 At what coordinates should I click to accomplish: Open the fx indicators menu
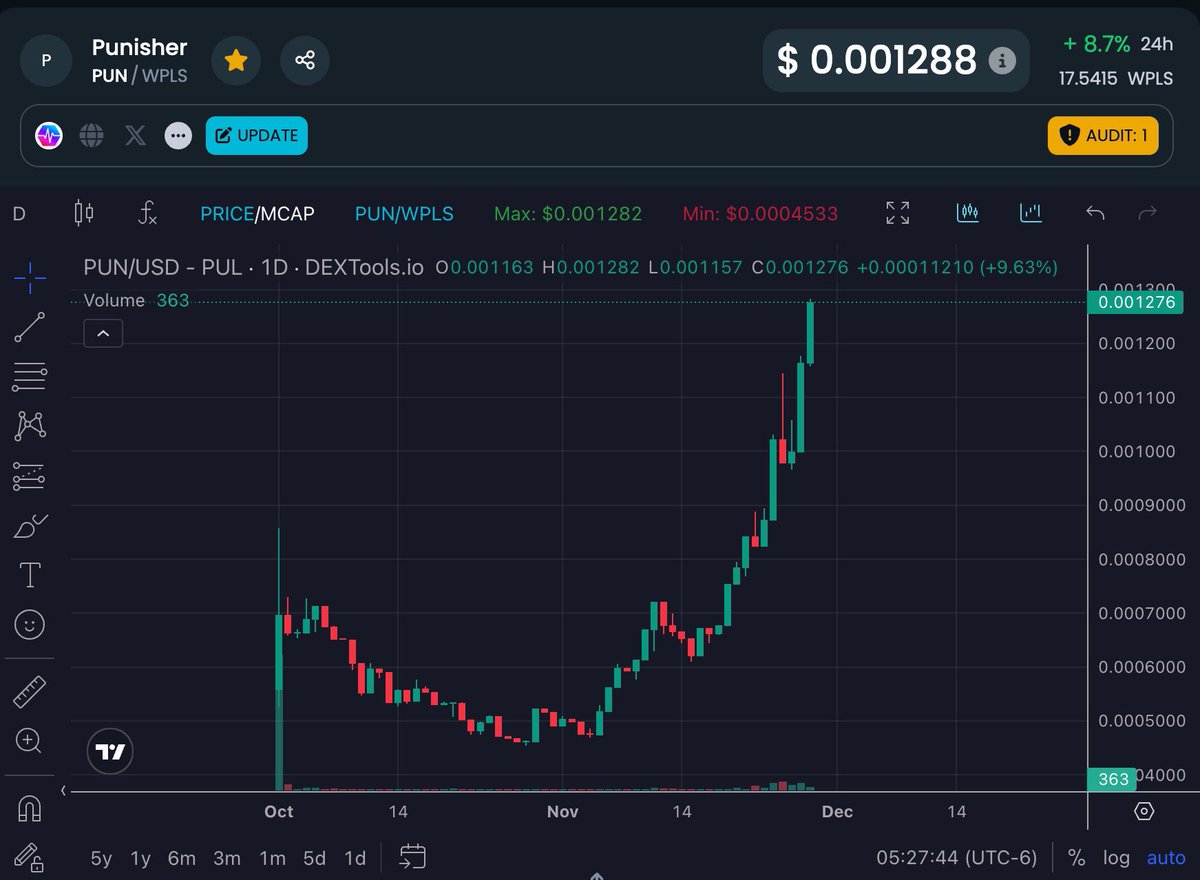tap(148, 212)
